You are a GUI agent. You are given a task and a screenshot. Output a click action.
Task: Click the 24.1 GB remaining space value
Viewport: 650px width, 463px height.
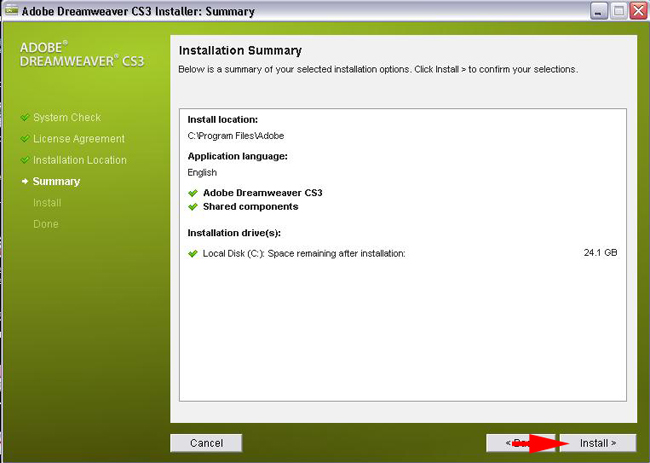(x=600, y=253)
